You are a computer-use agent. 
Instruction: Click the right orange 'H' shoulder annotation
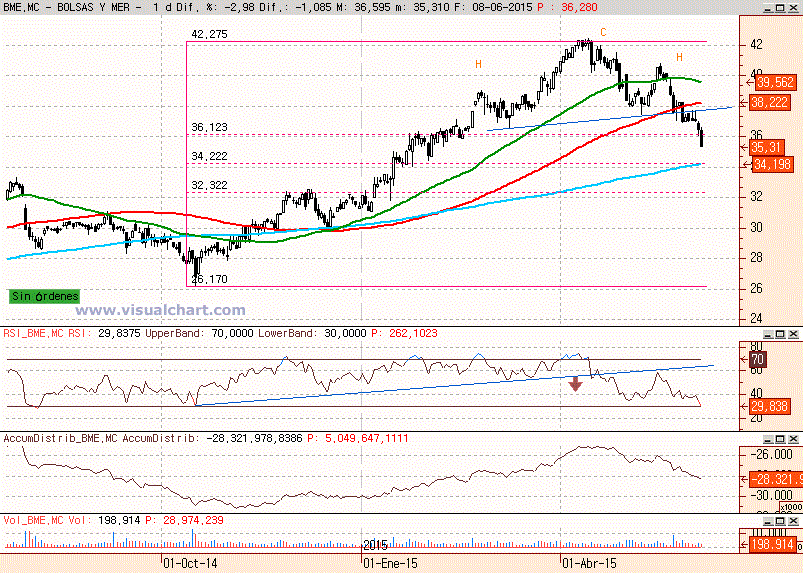[x=680, y=57]
